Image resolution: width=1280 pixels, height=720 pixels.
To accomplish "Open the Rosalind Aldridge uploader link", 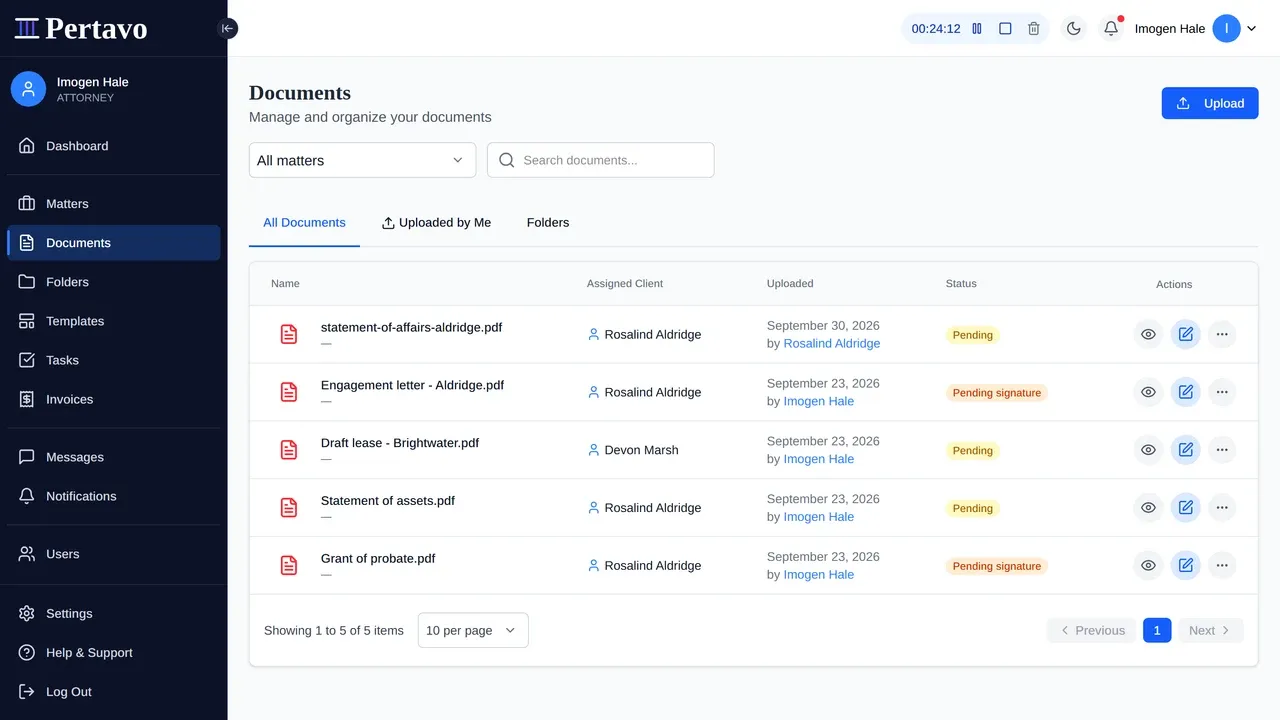I will coord(832,343).
